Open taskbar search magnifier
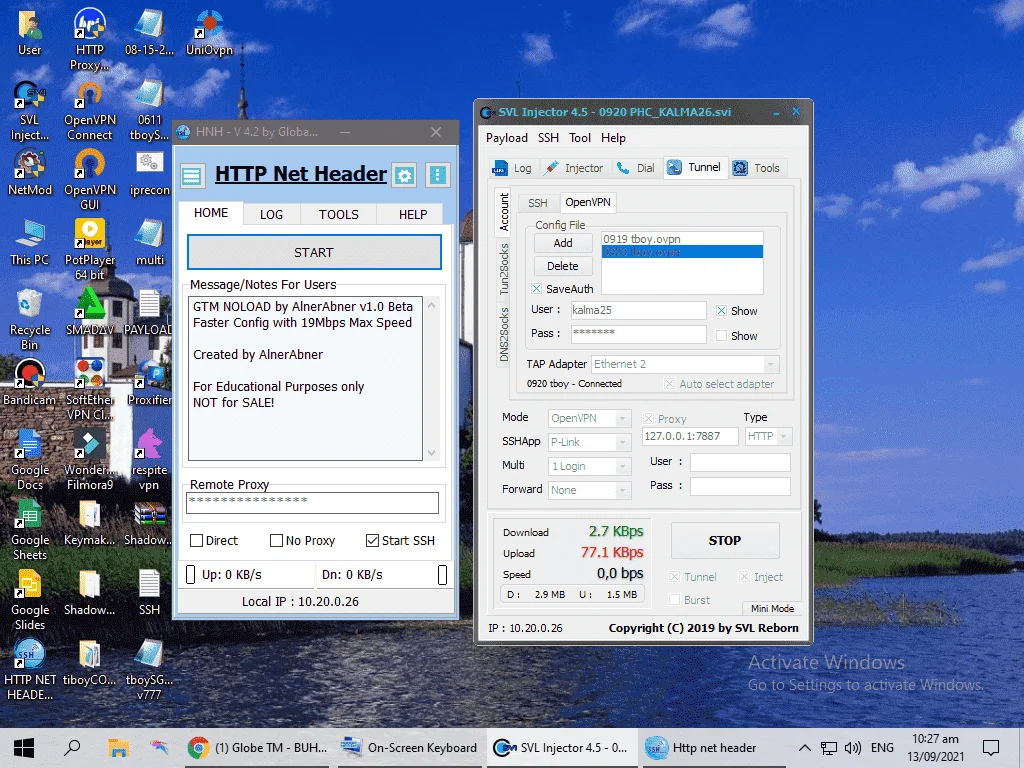1024x768 pixels. [72, 748]
